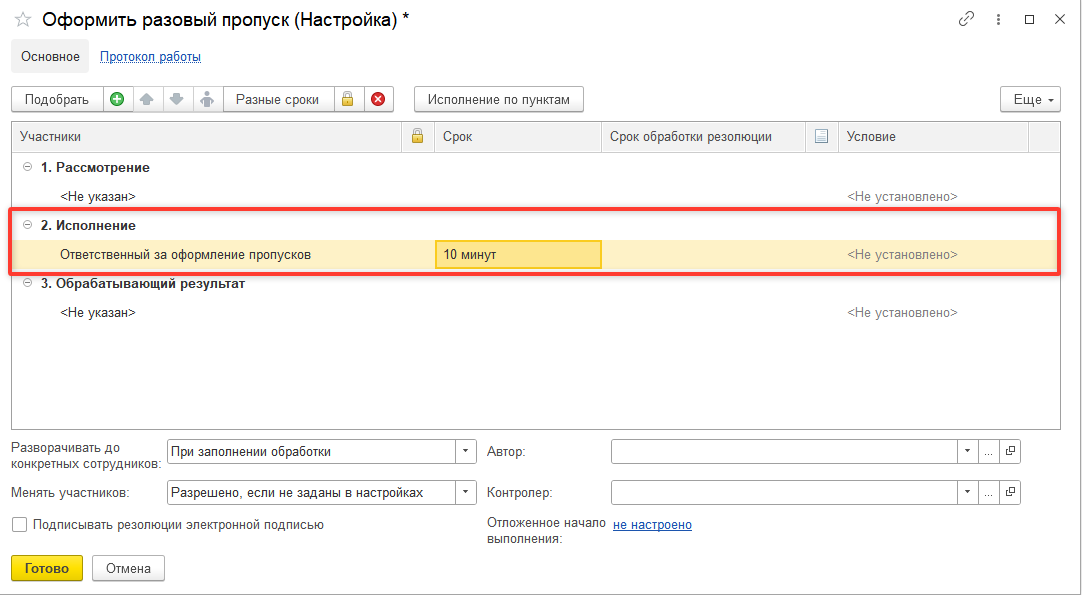The height and width of the screenshot is (595, 1082).
Task: Open the Автор field selection dialog (ellipsis button)
Action: click(988, 451)
